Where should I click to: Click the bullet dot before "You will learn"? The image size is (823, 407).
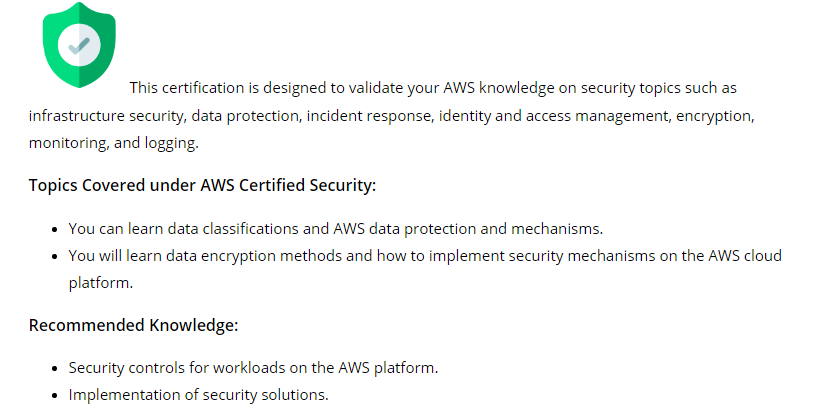click(53, 256)
